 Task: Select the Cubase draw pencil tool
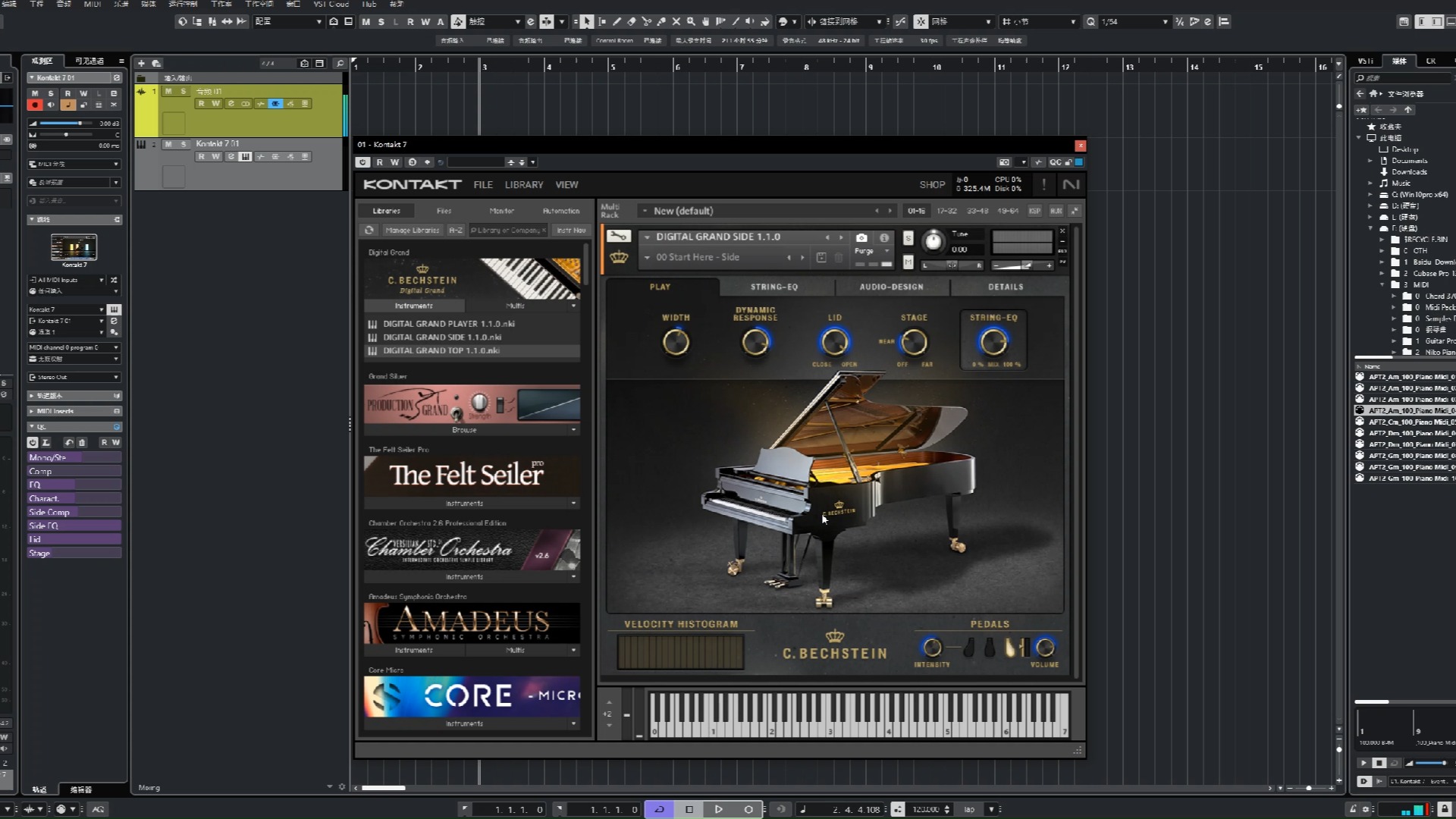[x=617, y=21]
